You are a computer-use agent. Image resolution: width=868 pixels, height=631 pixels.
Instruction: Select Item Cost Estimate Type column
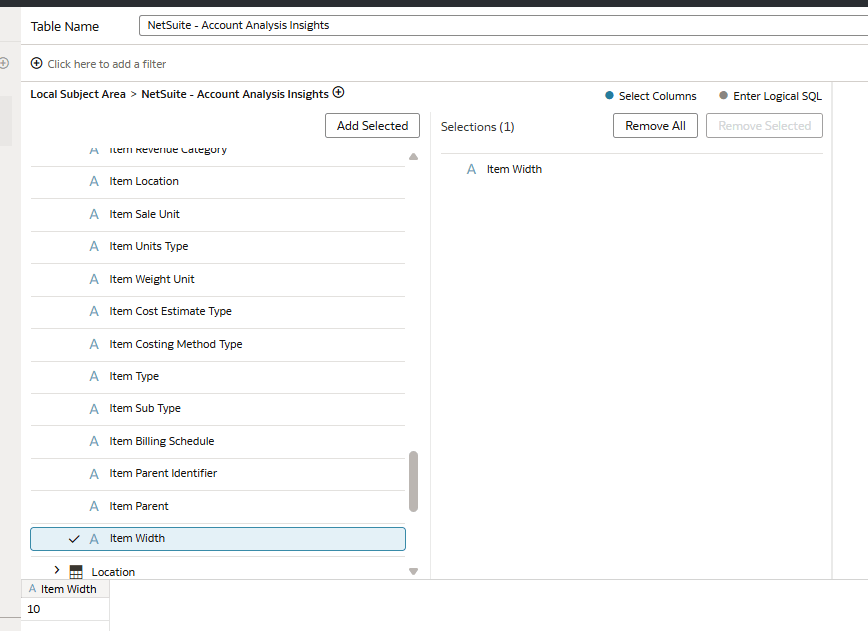tap(218, 312)
